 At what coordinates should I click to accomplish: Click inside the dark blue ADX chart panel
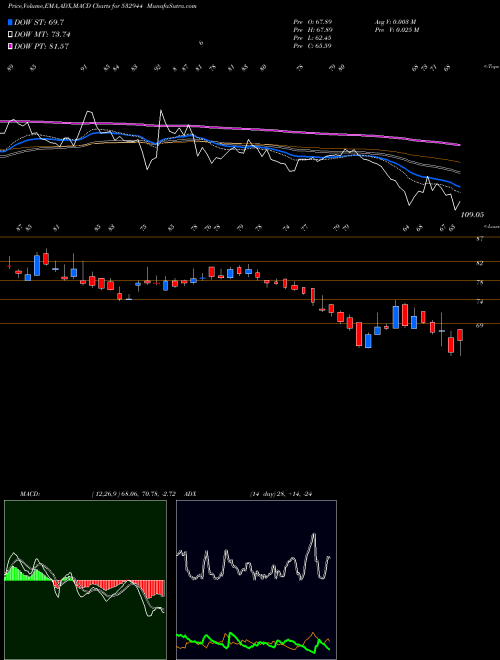click(256, 580)
